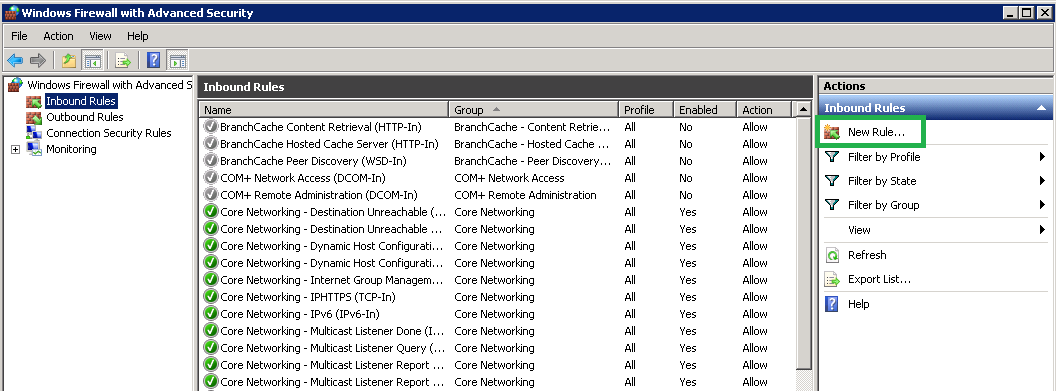Viewport: 1056px width, 391px height.
Task: Click Filter by State action label
Action: [882, 181]
